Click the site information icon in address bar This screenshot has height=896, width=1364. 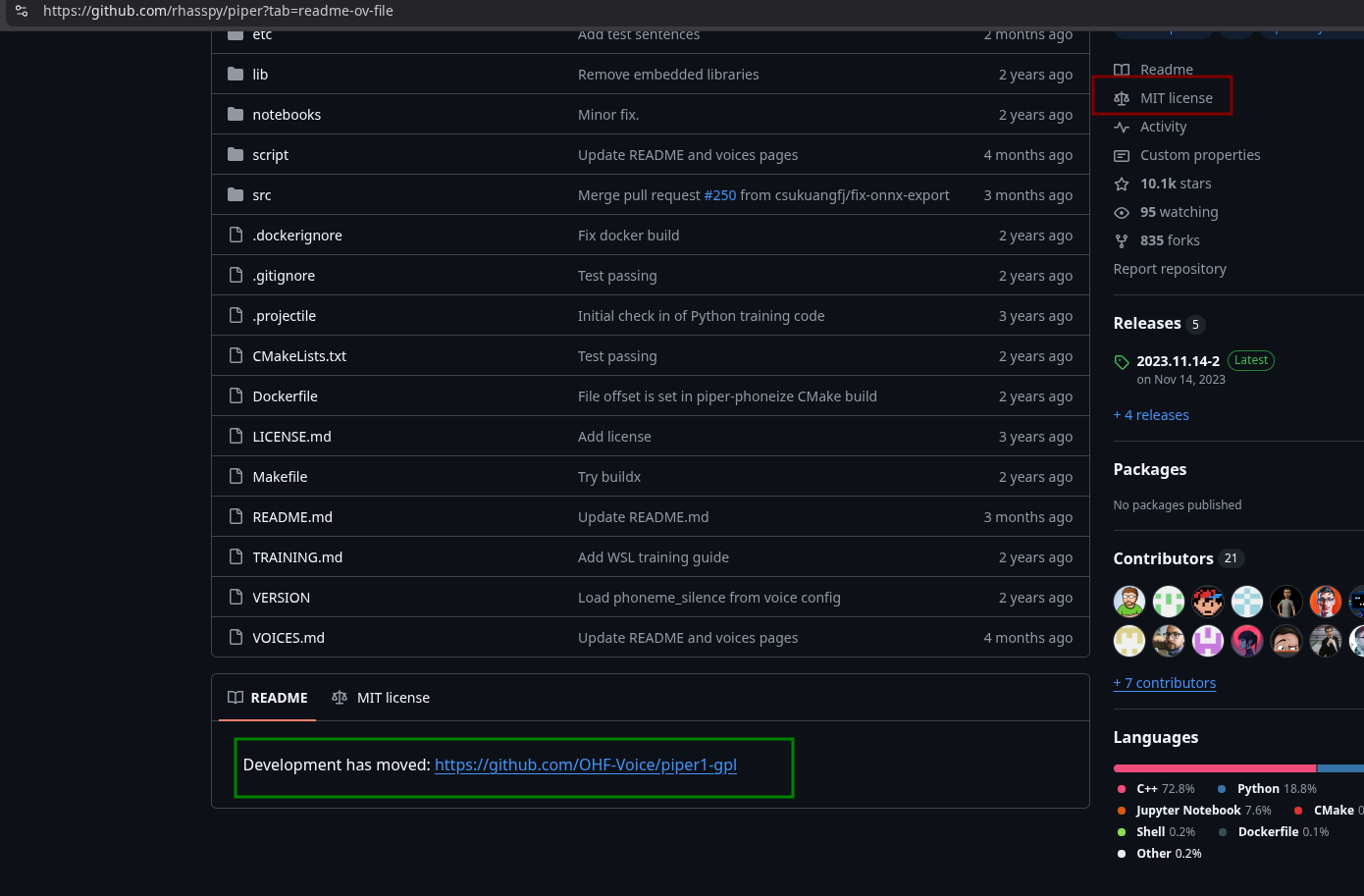[22, 11]
